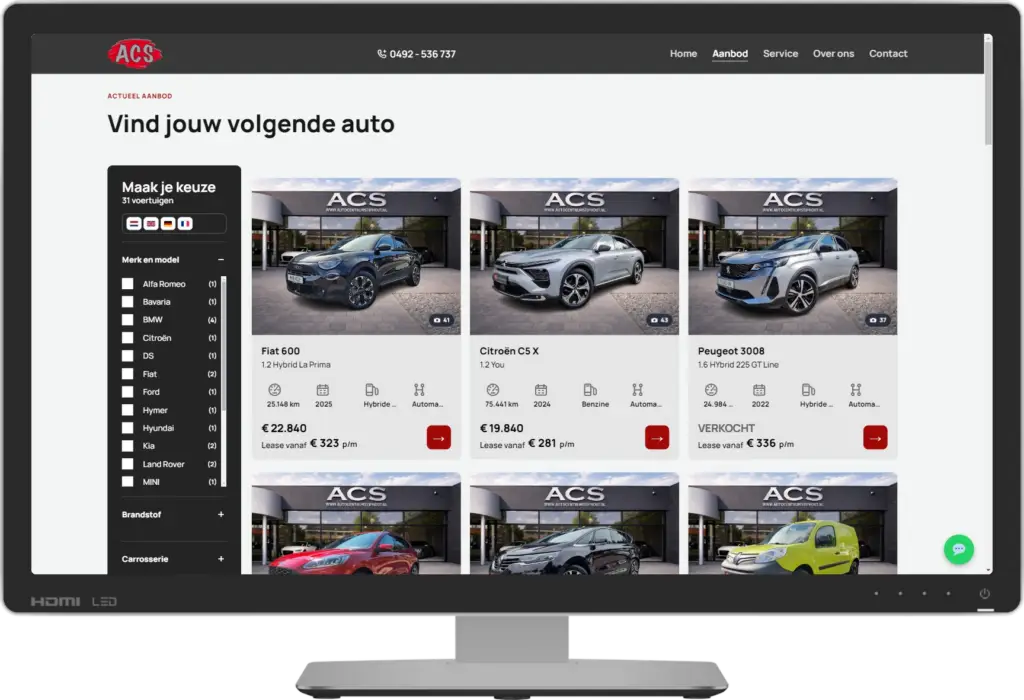Click the photo count badge on Citroën C5 X image
Screen dimensions: 1024x700
click(x=660, y=320)
